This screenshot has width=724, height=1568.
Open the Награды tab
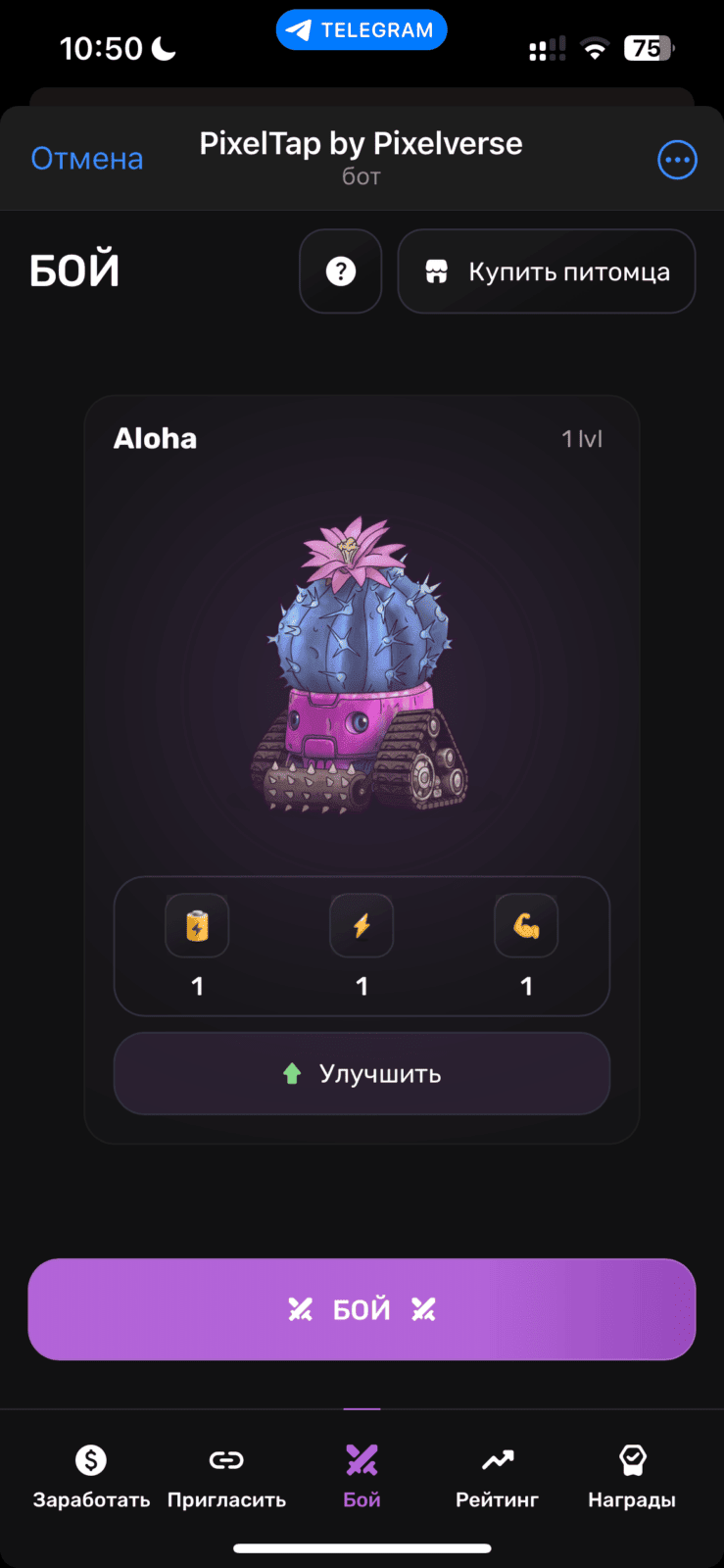632,1478
